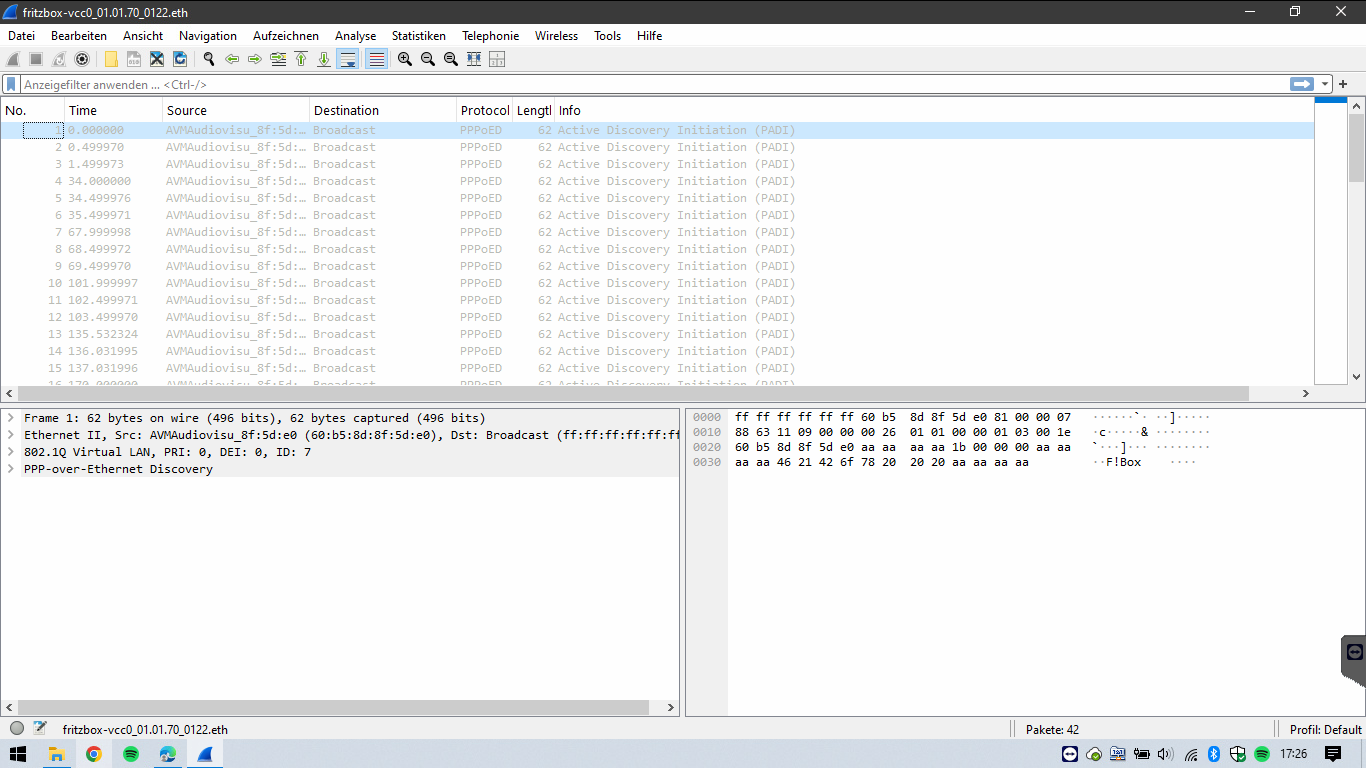
Task: Find a packet with the magnifier icon
Action: (x=209, y=59)
